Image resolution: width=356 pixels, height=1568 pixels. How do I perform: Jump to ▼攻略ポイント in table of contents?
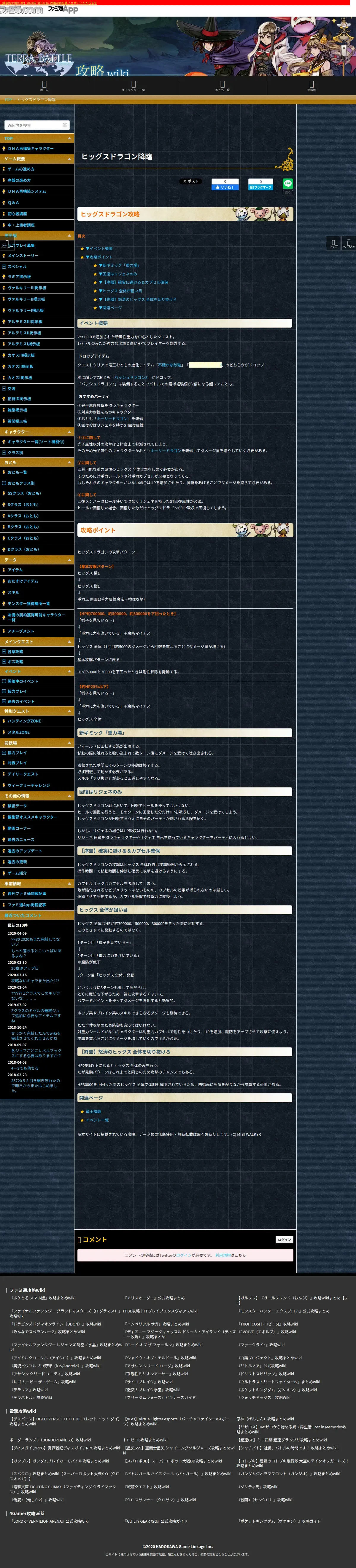click(x=99, y=257)
